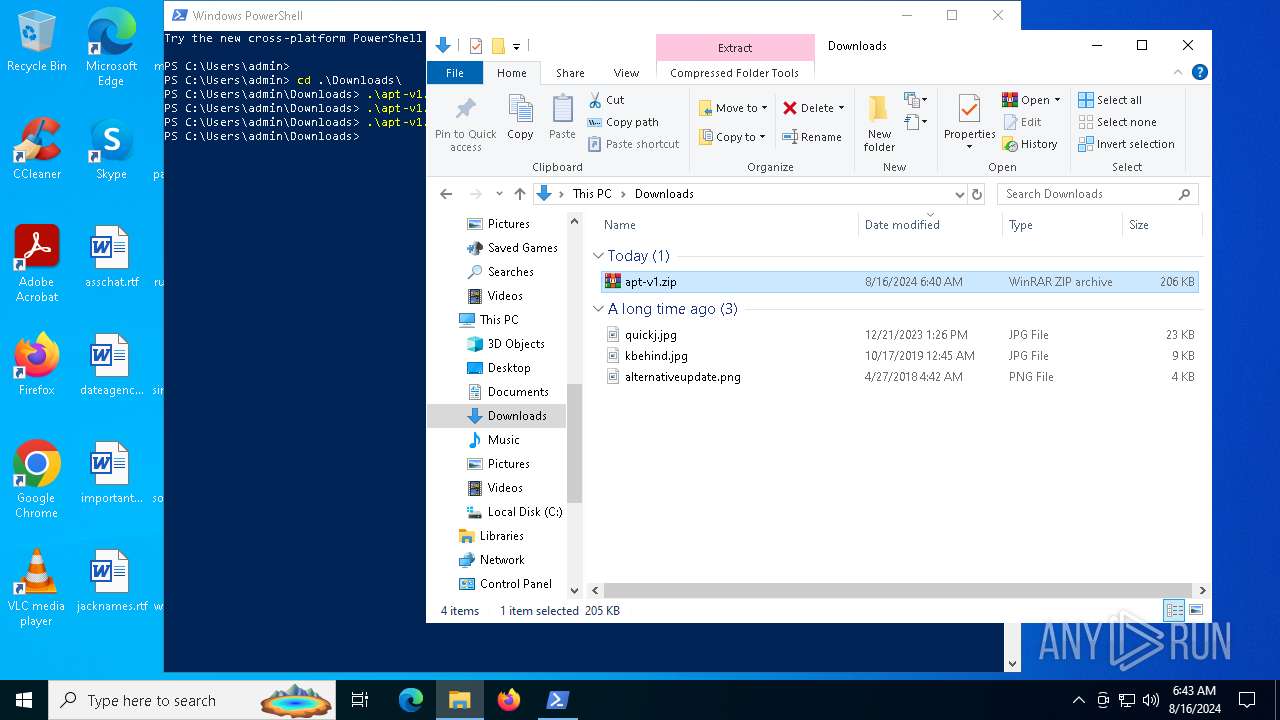Open Task View on taskbar

[360, 700]
